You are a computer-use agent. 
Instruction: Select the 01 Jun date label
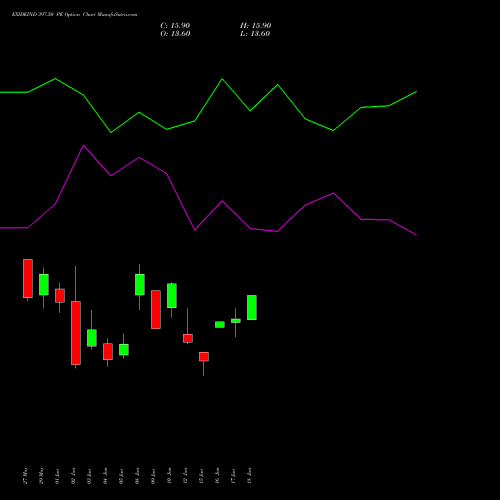(x=58, y=476)
